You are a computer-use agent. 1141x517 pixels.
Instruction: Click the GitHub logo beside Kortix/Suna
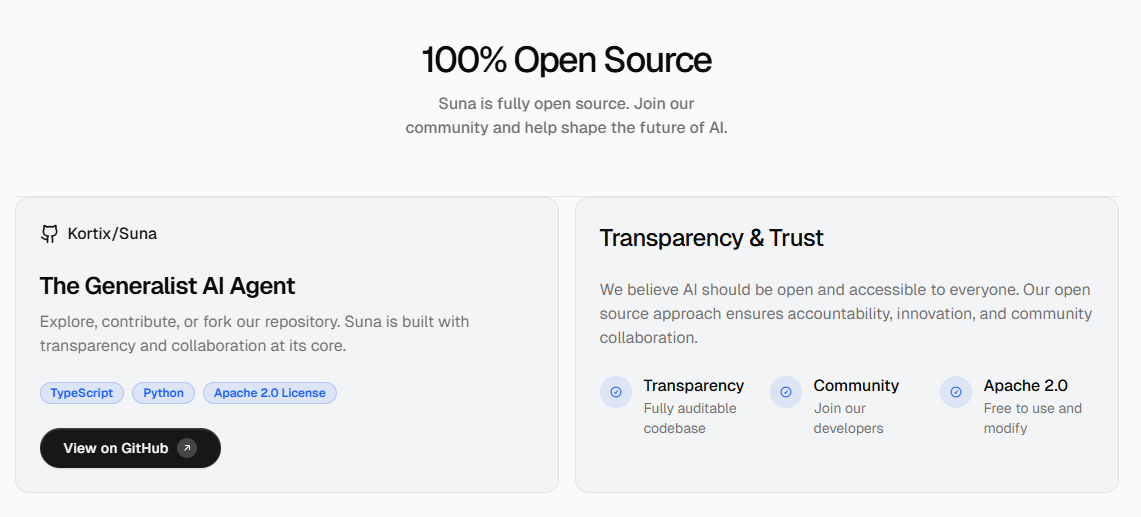pos(49,234)
